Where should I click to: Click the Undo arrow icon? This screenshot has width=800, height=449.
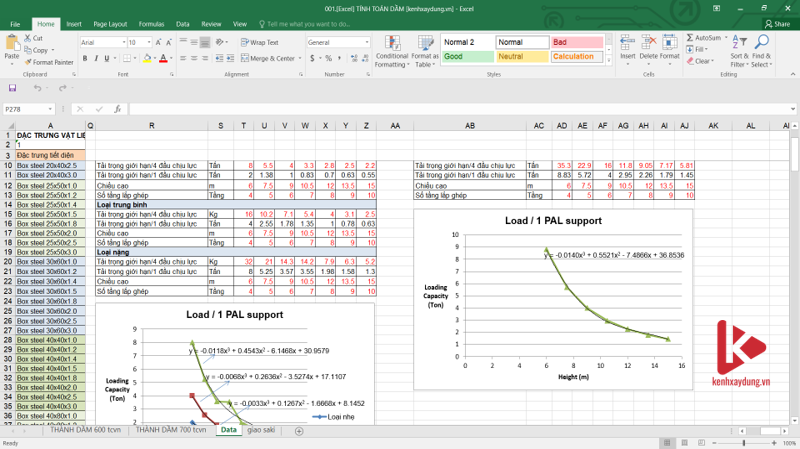click(x=37, y=88)
